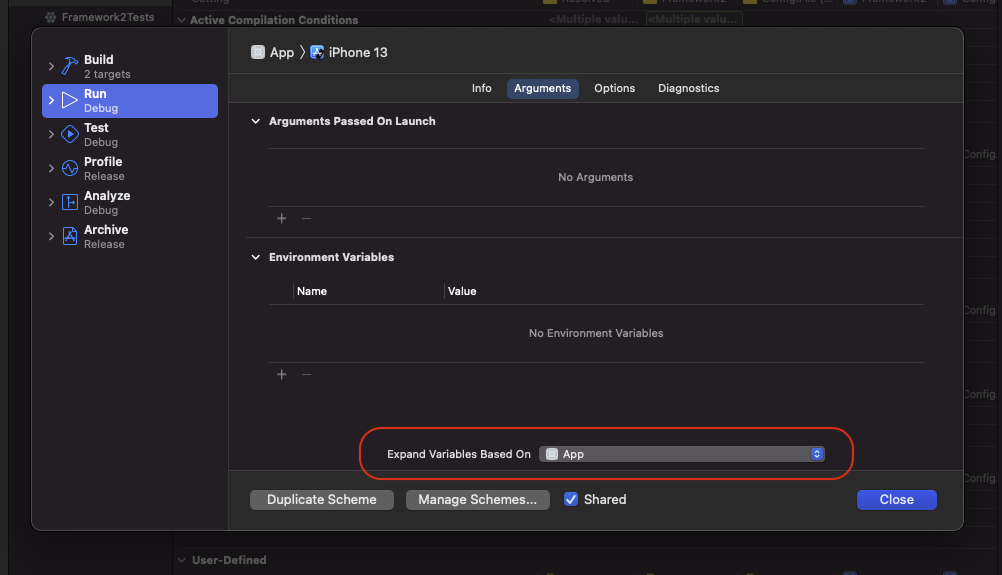1002x575 pixels.
Task: Expand the Build action chevron
Action: coord(51,66)
